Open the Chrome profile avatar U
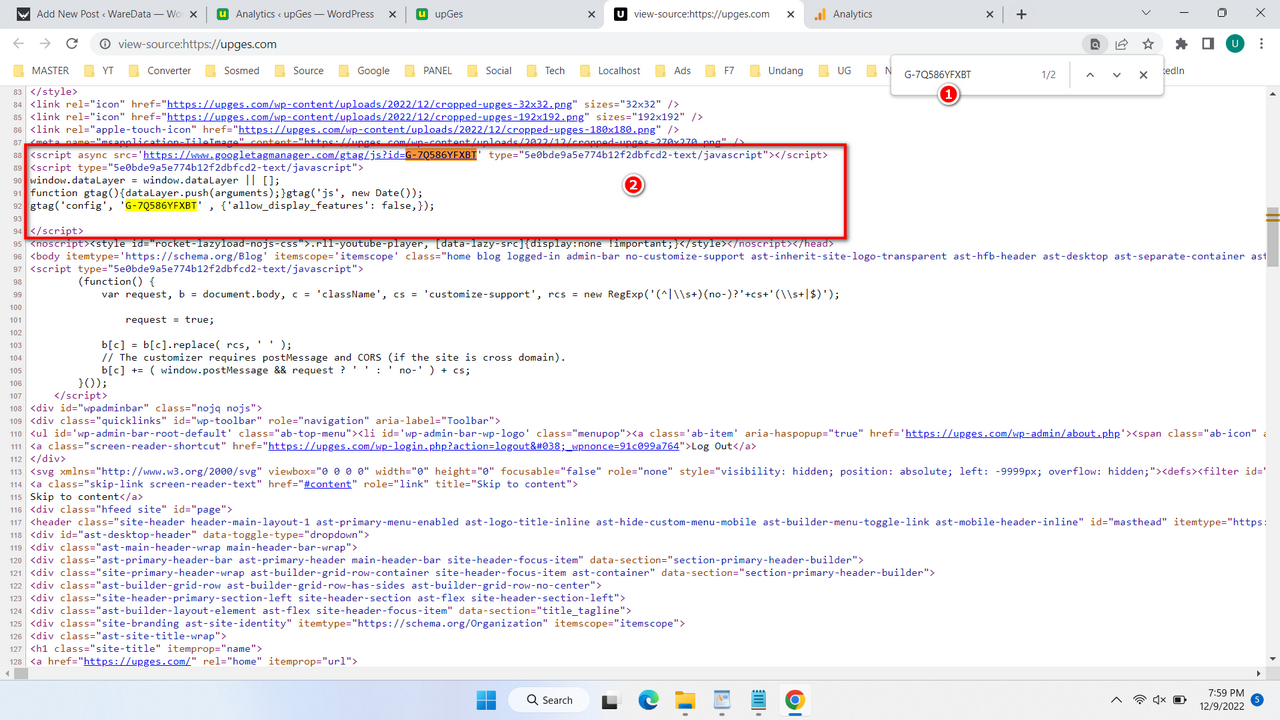The width and height of the screenshot is (1280, 720). (x=1235, y=45)
